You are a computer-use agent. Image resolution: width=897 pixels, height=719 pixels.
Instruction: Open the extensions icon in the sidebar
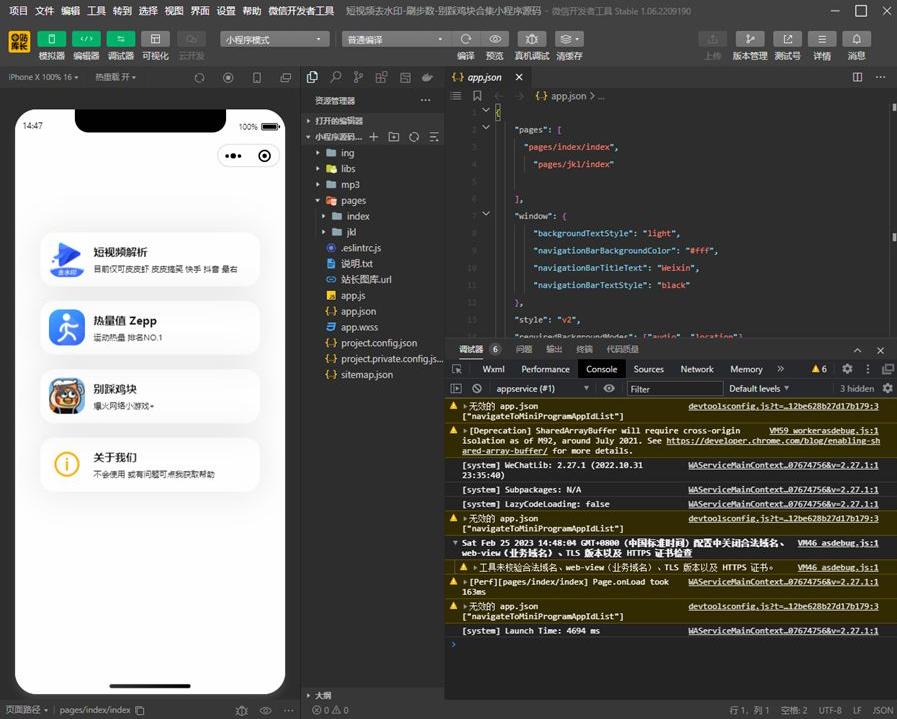click(382, 77)
